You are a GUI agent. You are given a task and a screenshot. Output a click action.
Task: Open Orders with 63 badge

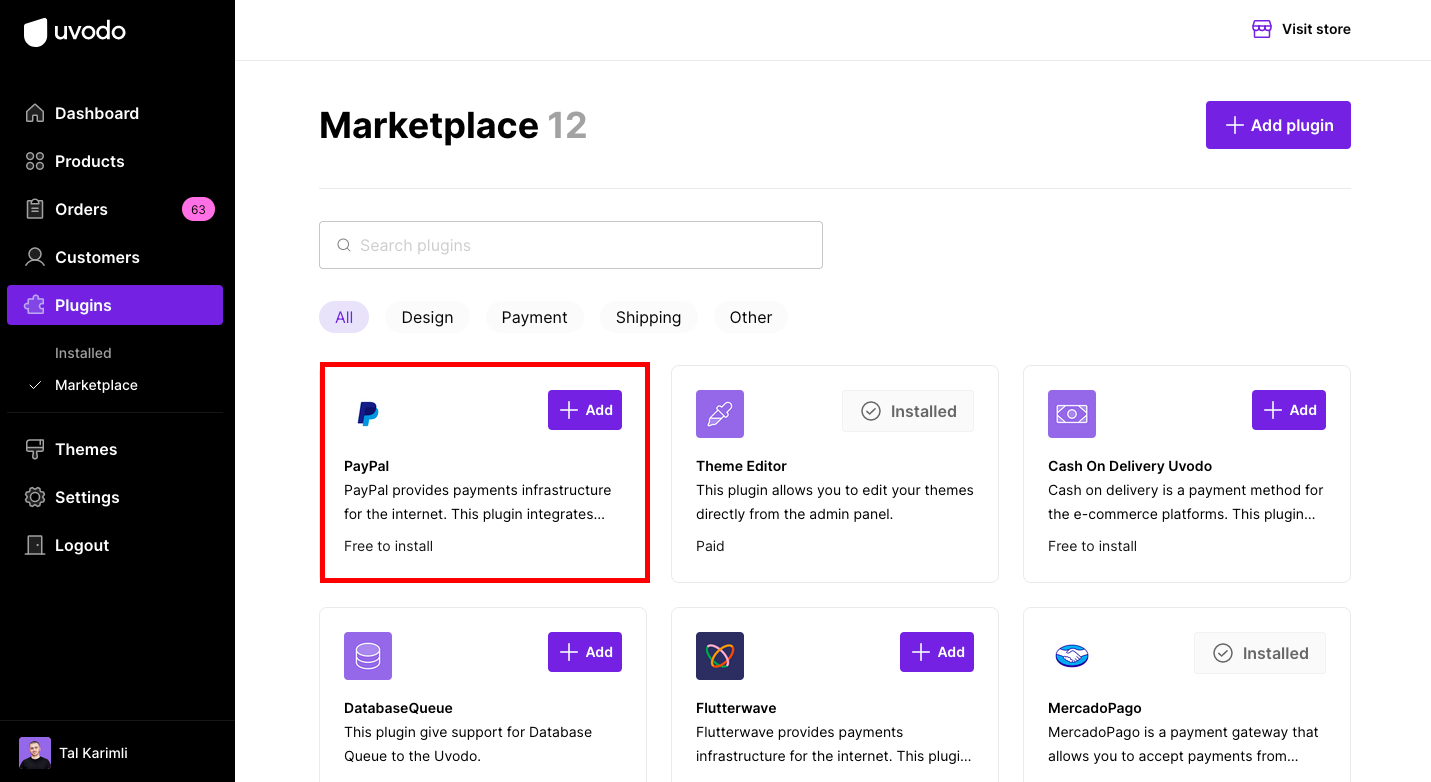81,209
